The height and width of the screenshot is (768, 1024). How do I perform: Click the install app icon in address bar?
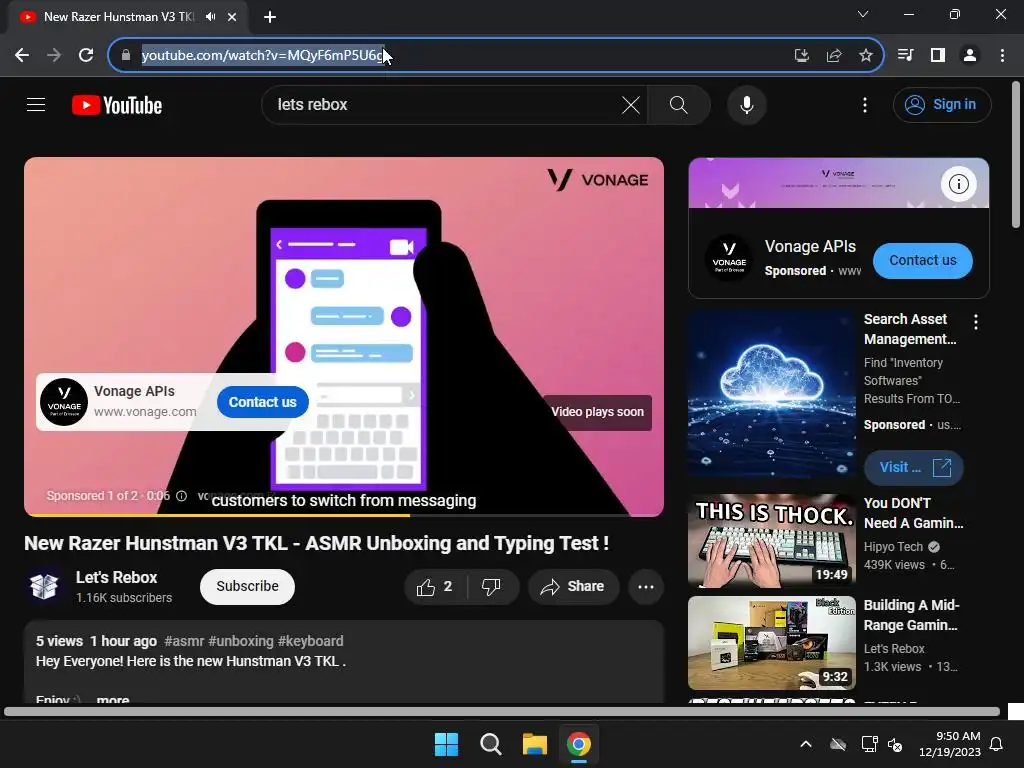click(x=801, y=56)
